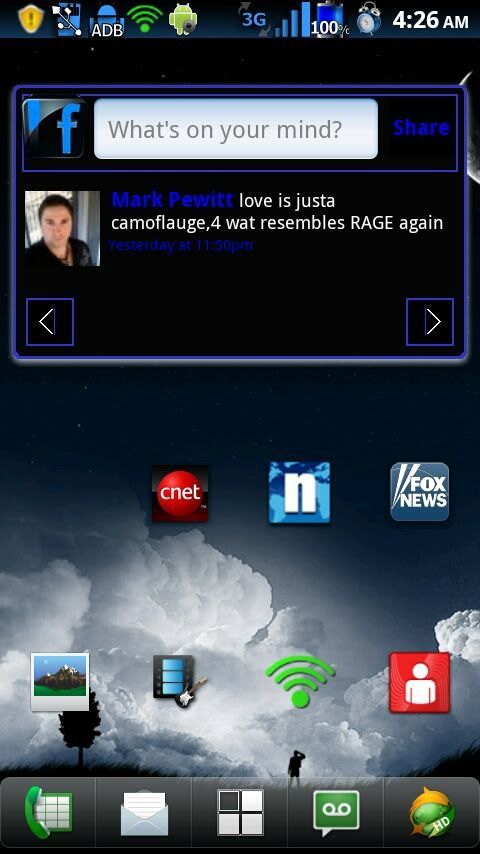The width and height of the screenshot is (480, 854).
Task: Show the previous Facebook post
Action: (50, 321)
